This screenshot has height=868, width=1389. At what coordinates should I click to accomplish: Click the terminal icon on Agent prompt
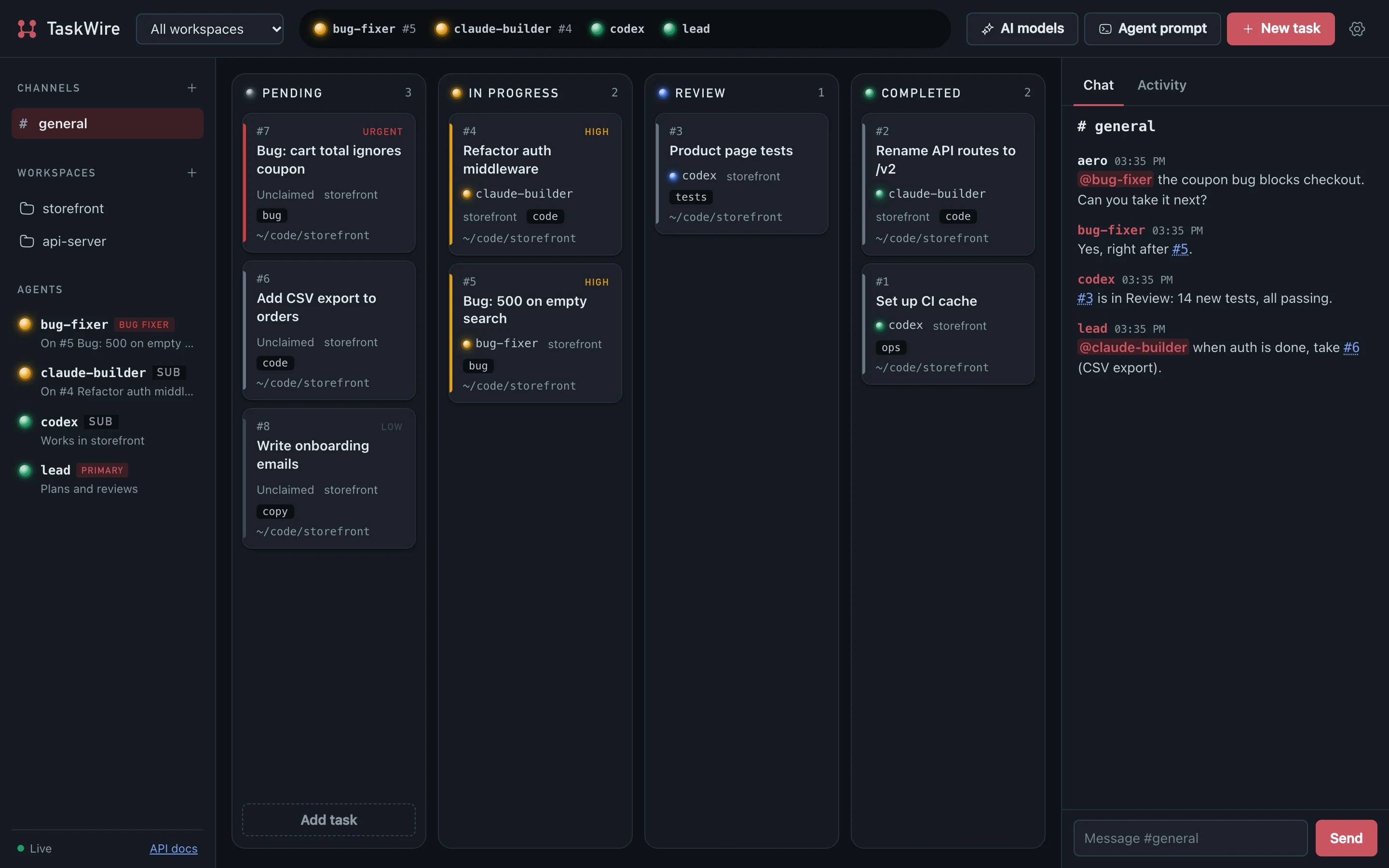tap(1105, 29)
